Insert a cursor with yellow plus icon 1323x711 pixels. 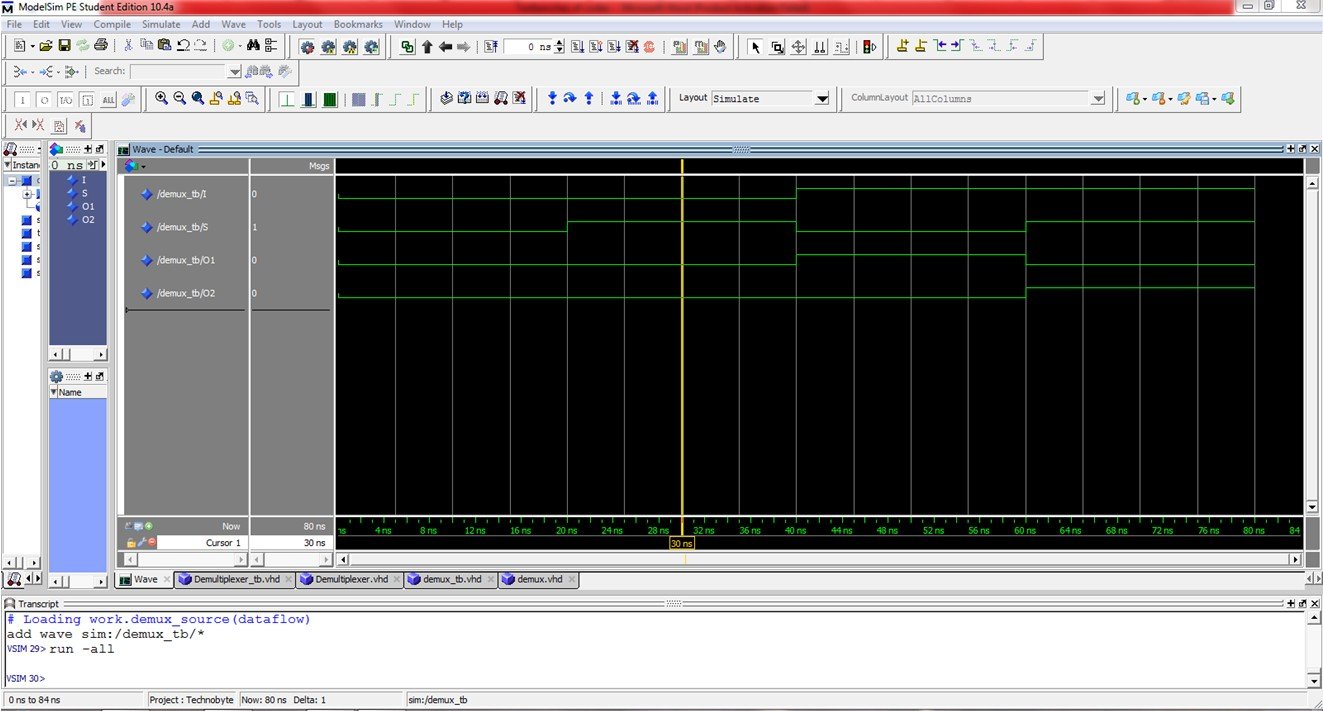[902, 46]
